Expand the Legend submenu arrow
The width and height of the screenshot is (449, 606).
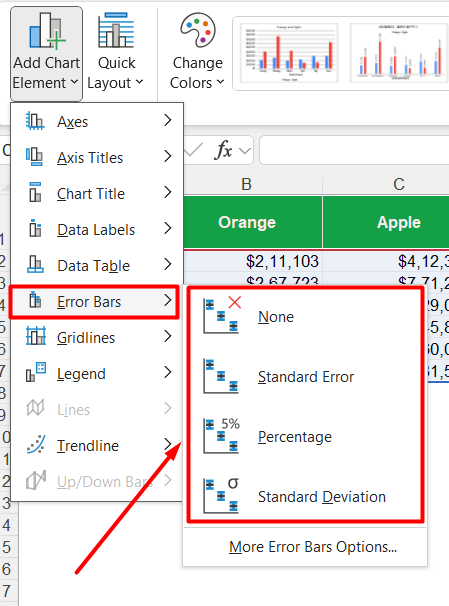pyautogui.click(x=168, y=372)
